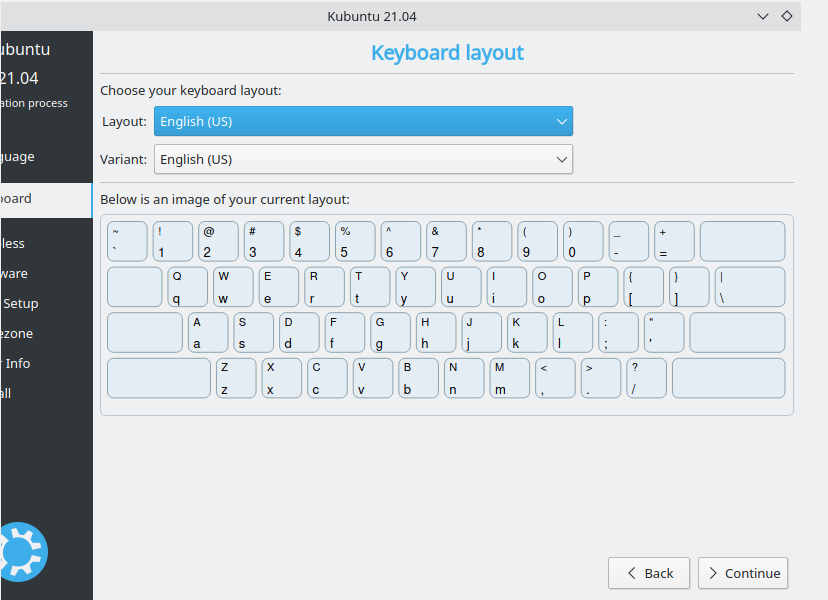Click the window keep-above diamond icon
The height and width of the screenshot is (600, 828).
[787, 16]
